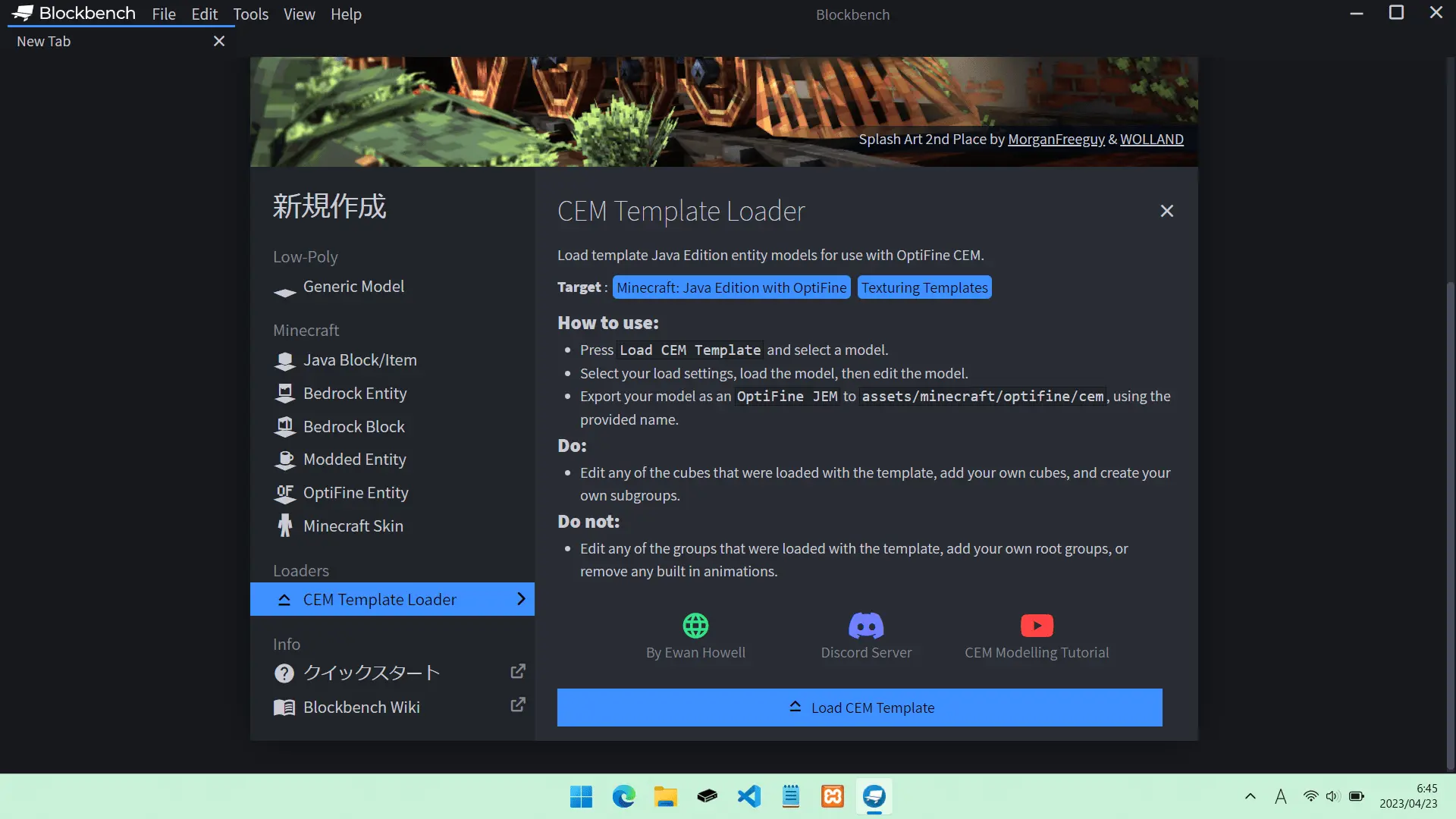Open the File menu
The image size is (1456, 819).
click(163, 14)
